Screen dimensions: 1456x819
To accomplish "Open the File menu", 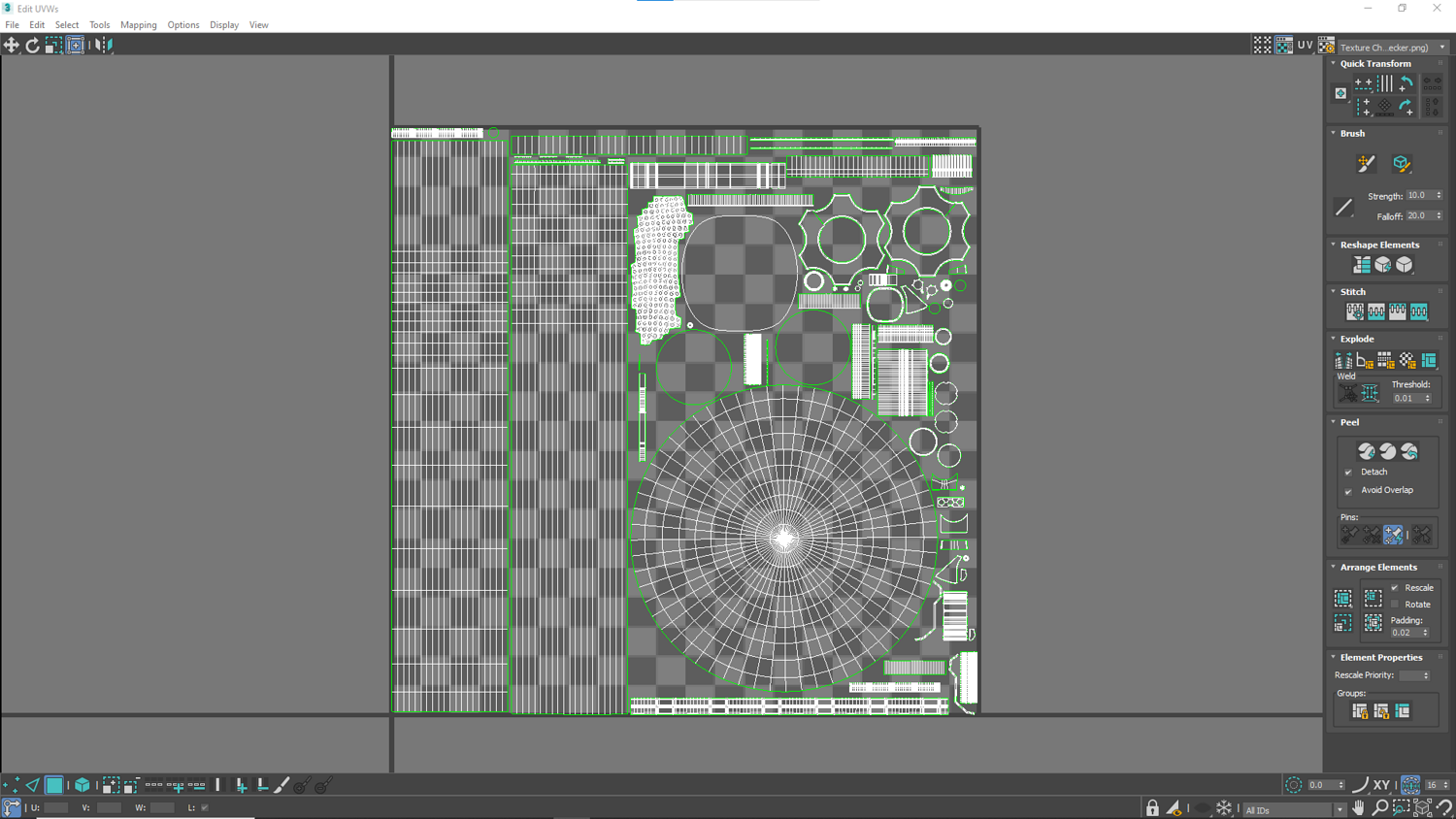I will (12, 25).
